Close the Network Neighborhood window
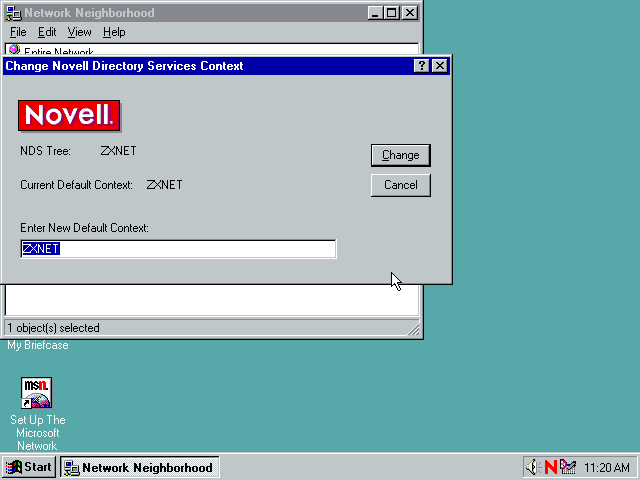The height and width of the screenshot is (480, 640). click(410, 13)
